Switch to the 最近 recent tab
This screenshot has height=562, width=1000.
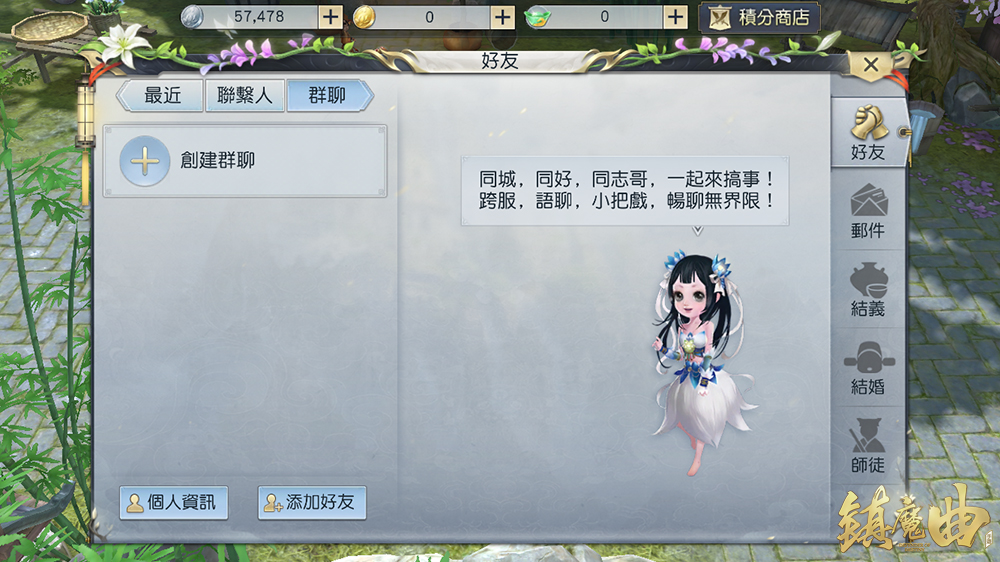[161, 96]
